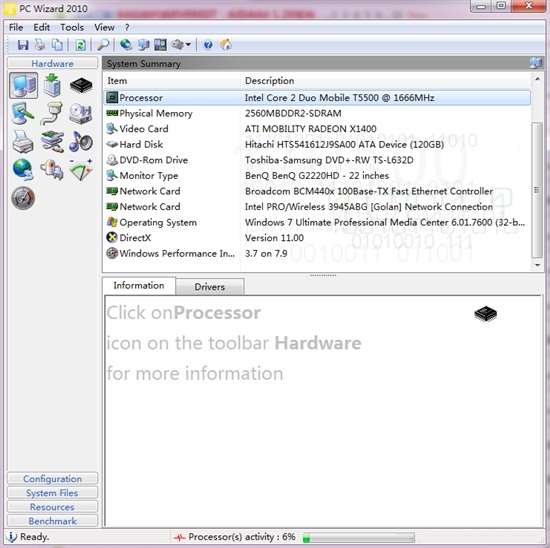Select the Printers icon in Hardware panel
This screenshot has width=550, height=548.
(x=23, y=142)
